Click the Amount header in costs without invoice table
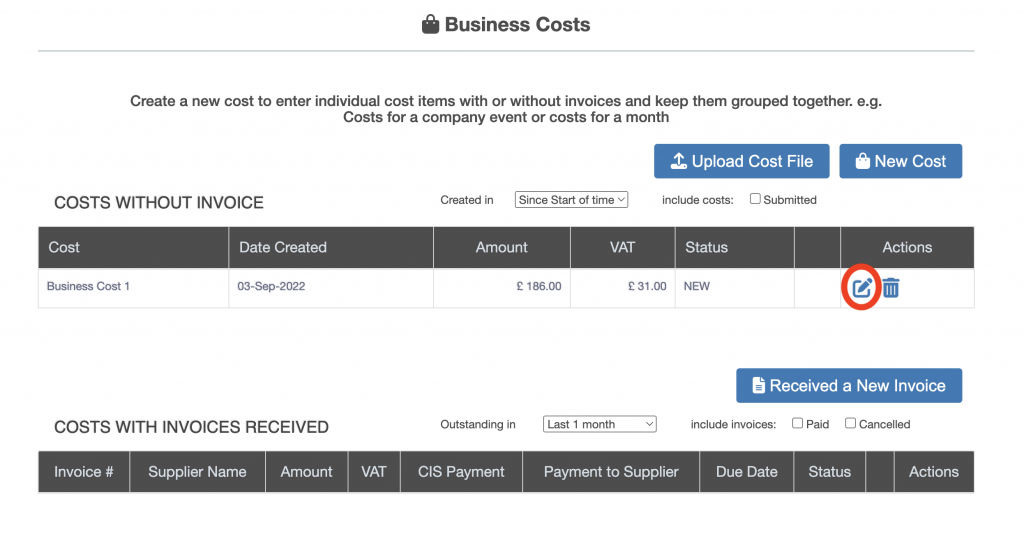This screenshot has width=1024, height=536. 501,247
